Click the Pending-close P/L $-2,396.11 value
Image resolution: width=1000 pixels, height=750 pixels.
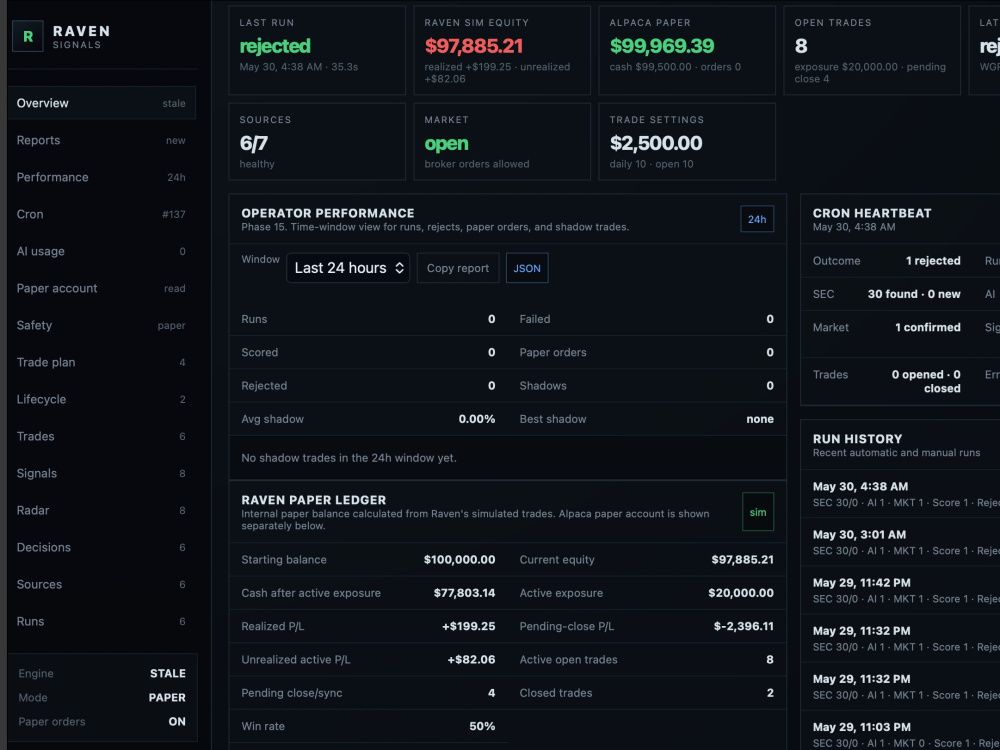click(744, 626)
